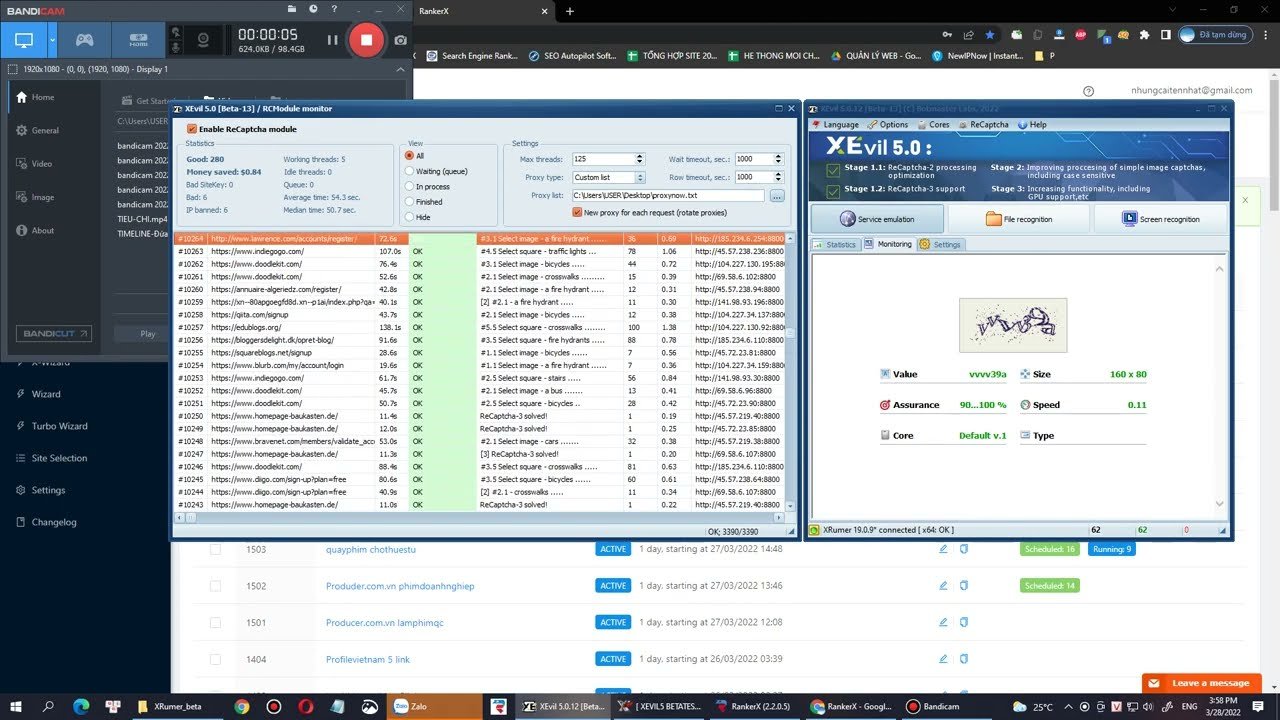Open Bandicam output folder icon
Image resolution: width=1280 pixels, height=720 pixels.
(x=293, y=8)
